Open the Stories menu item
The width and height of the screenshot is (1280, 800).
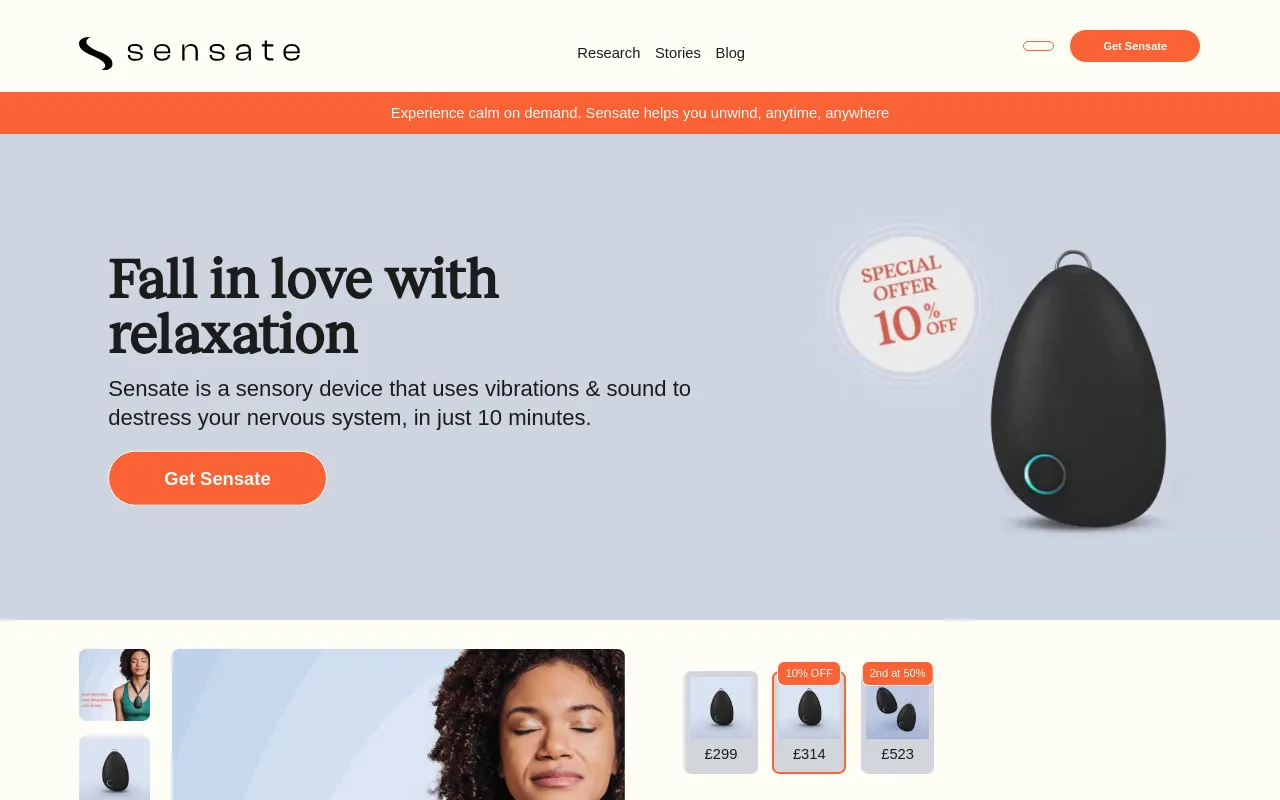(x=678, y=53)
